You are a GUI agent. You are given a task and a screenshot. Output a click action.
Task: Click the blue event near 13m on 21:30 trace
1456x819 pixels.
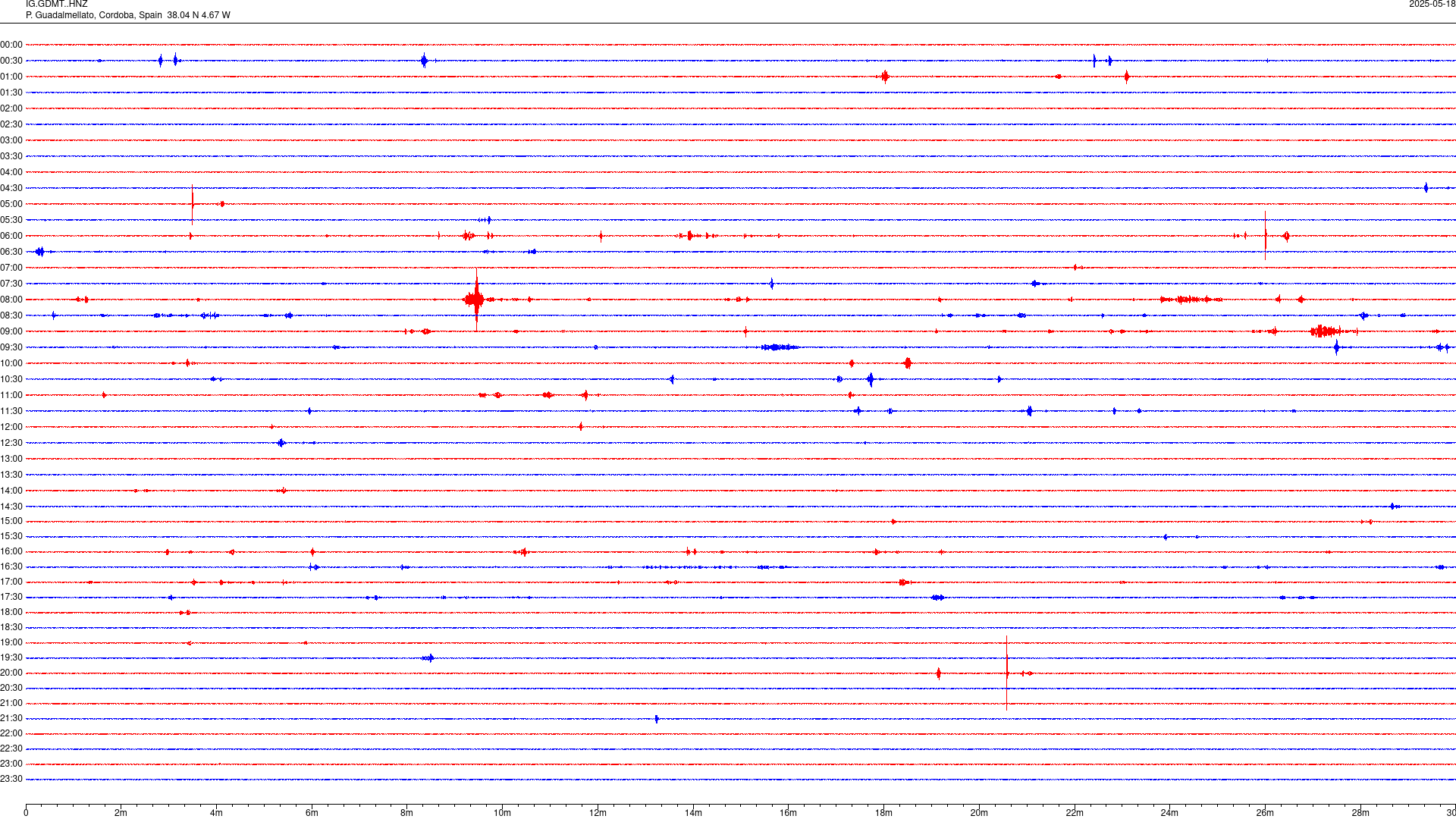point(657,719)
